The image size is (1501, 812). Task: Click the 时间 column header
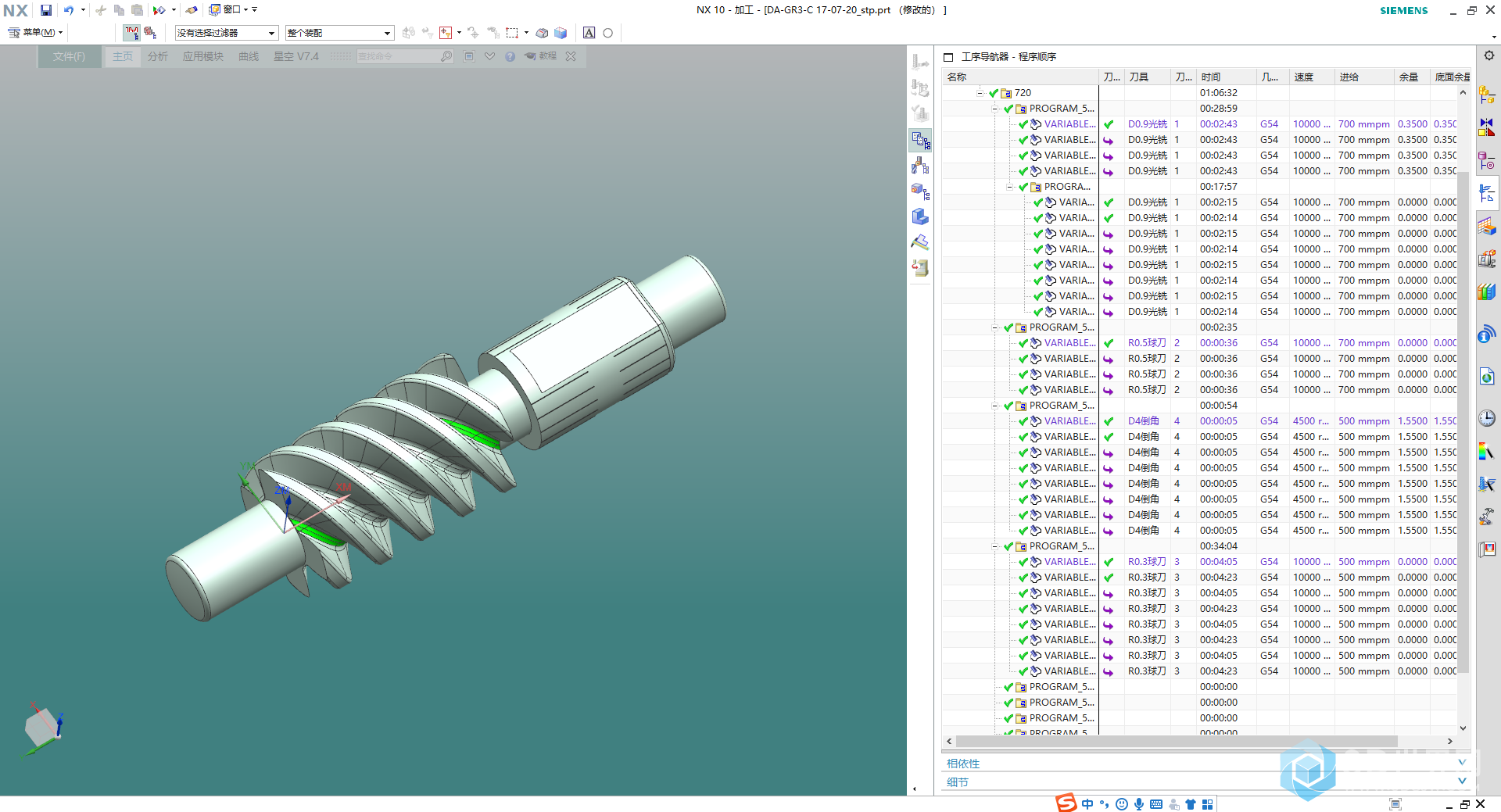pos(1227,77)
